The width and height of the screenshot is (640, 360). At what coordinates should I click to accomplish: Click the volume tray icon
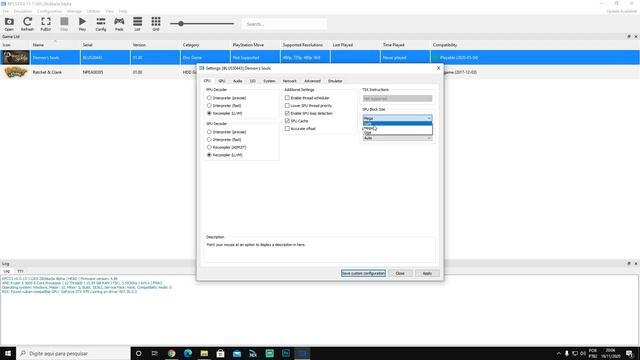pos(583,353)
